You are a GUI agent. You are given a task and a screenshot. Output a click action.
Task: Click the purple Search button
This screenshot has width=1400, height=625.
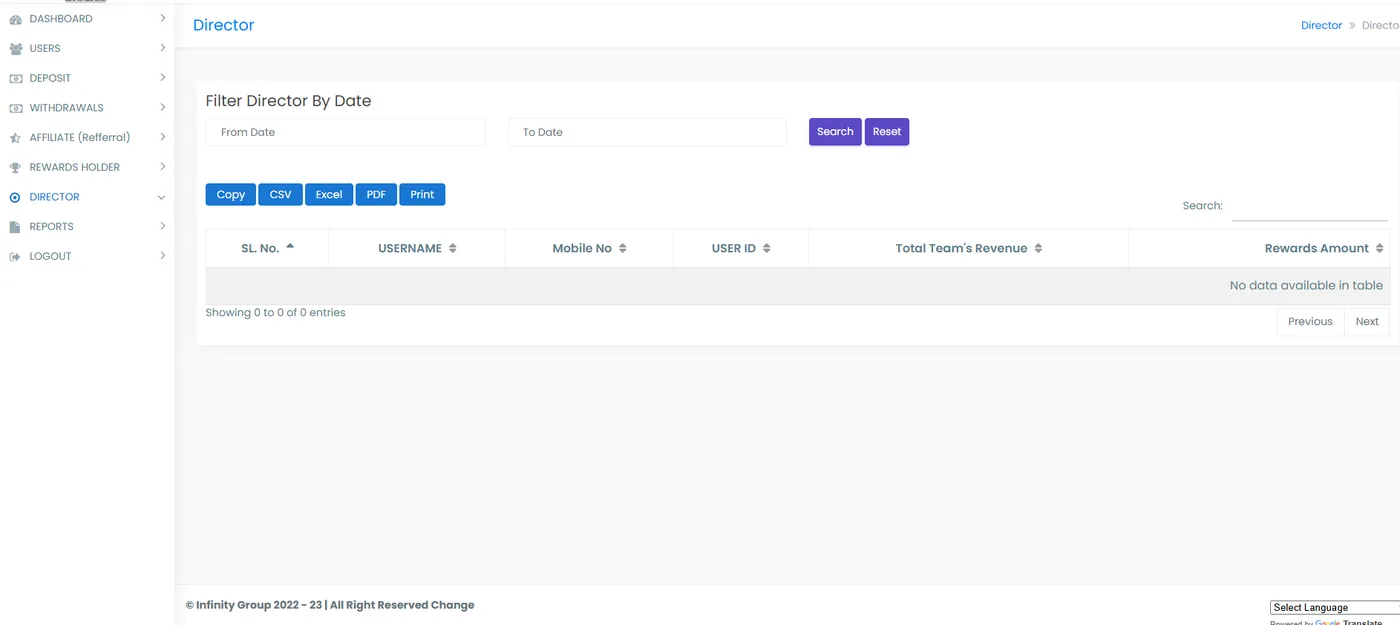pos(835,132)
